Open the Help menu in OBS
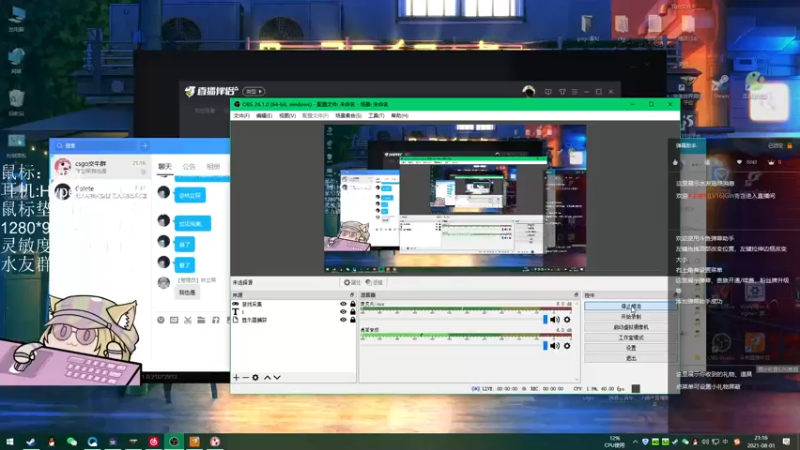The width and height of the screenshot is (800, 450). click(399, 116)
